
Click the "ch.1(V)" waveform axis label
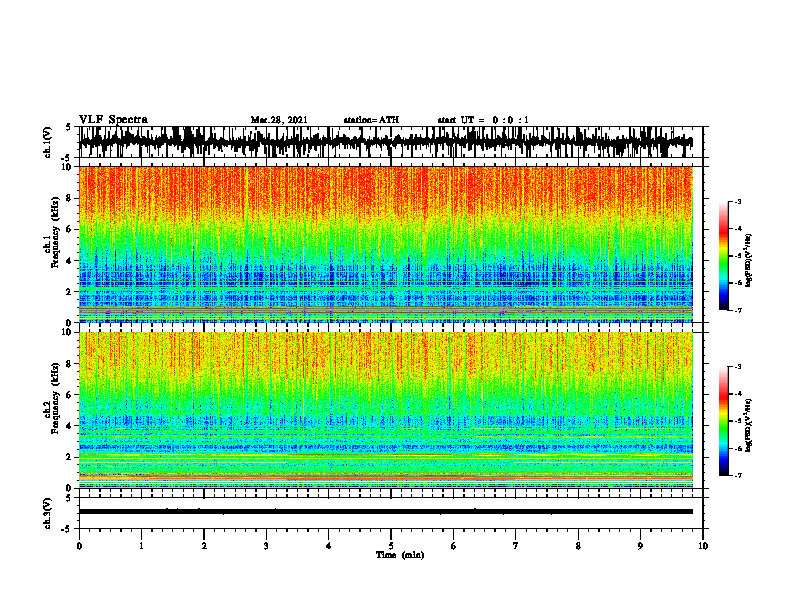[47, 142]
